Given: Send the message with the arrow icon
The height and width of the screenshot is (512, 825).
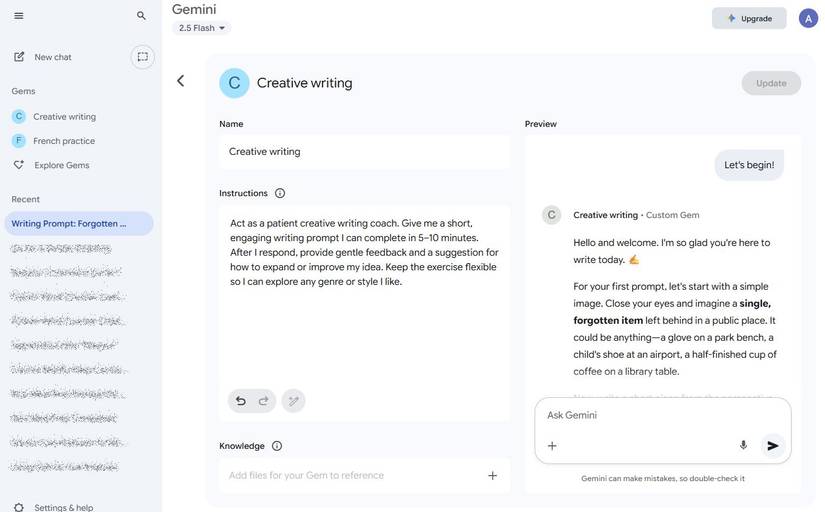Looking at the screenshot, I should (x=772, y=445).
